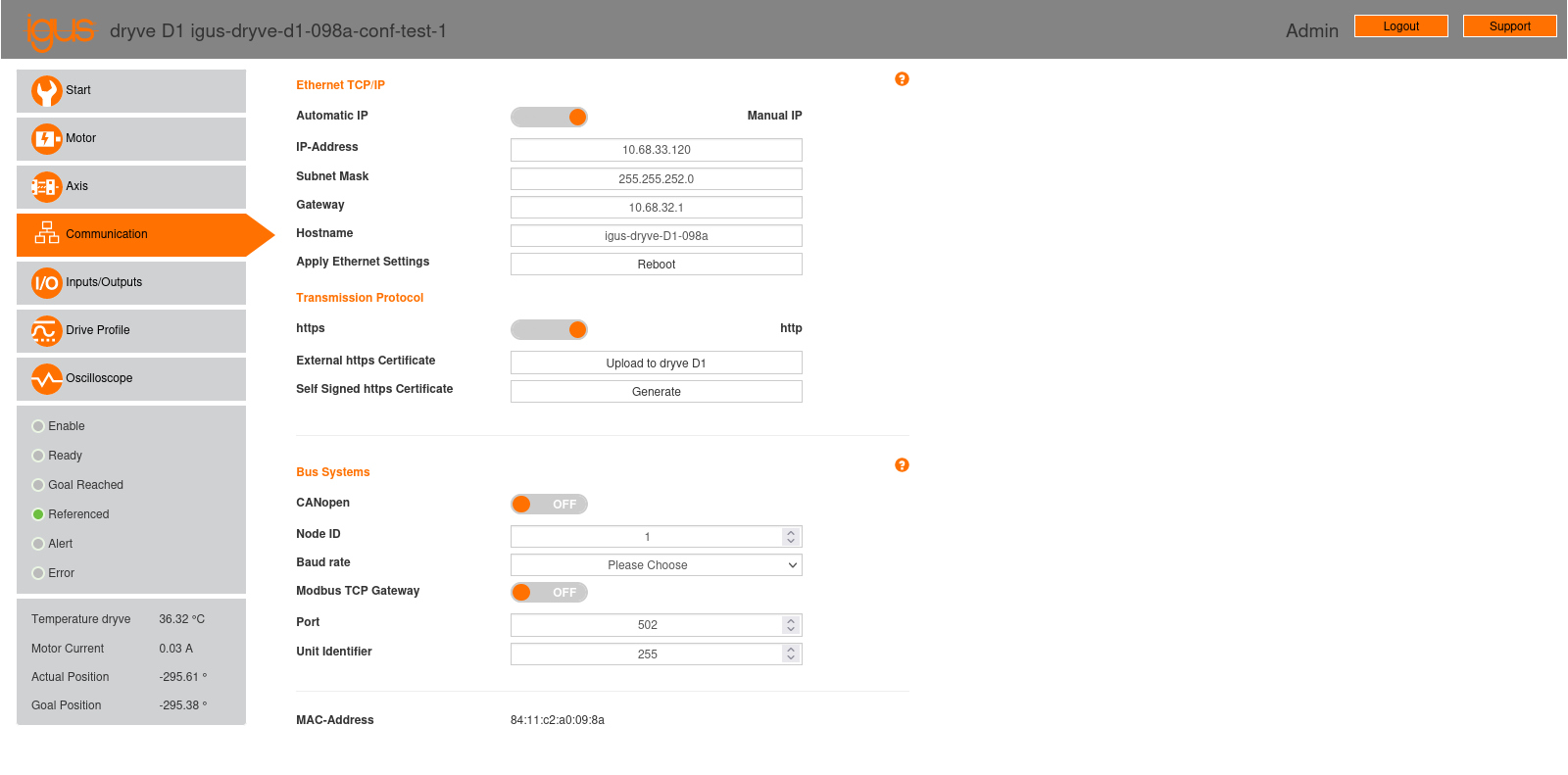Open the Motor icon in sidebar
1568x775 pixels.
[x=46, y=139]
